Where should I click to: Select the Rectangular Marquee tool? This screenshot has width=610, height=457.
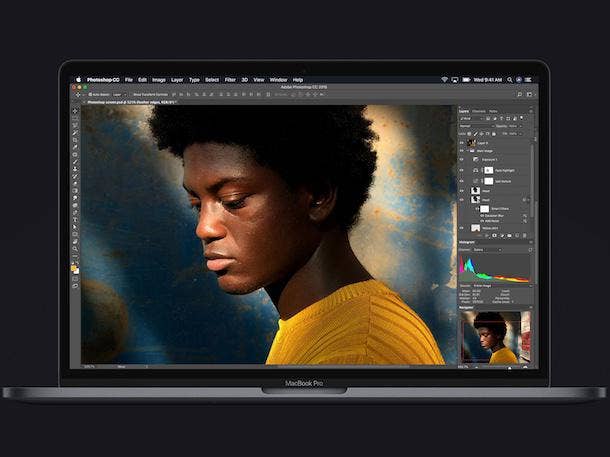pos(75,118)
